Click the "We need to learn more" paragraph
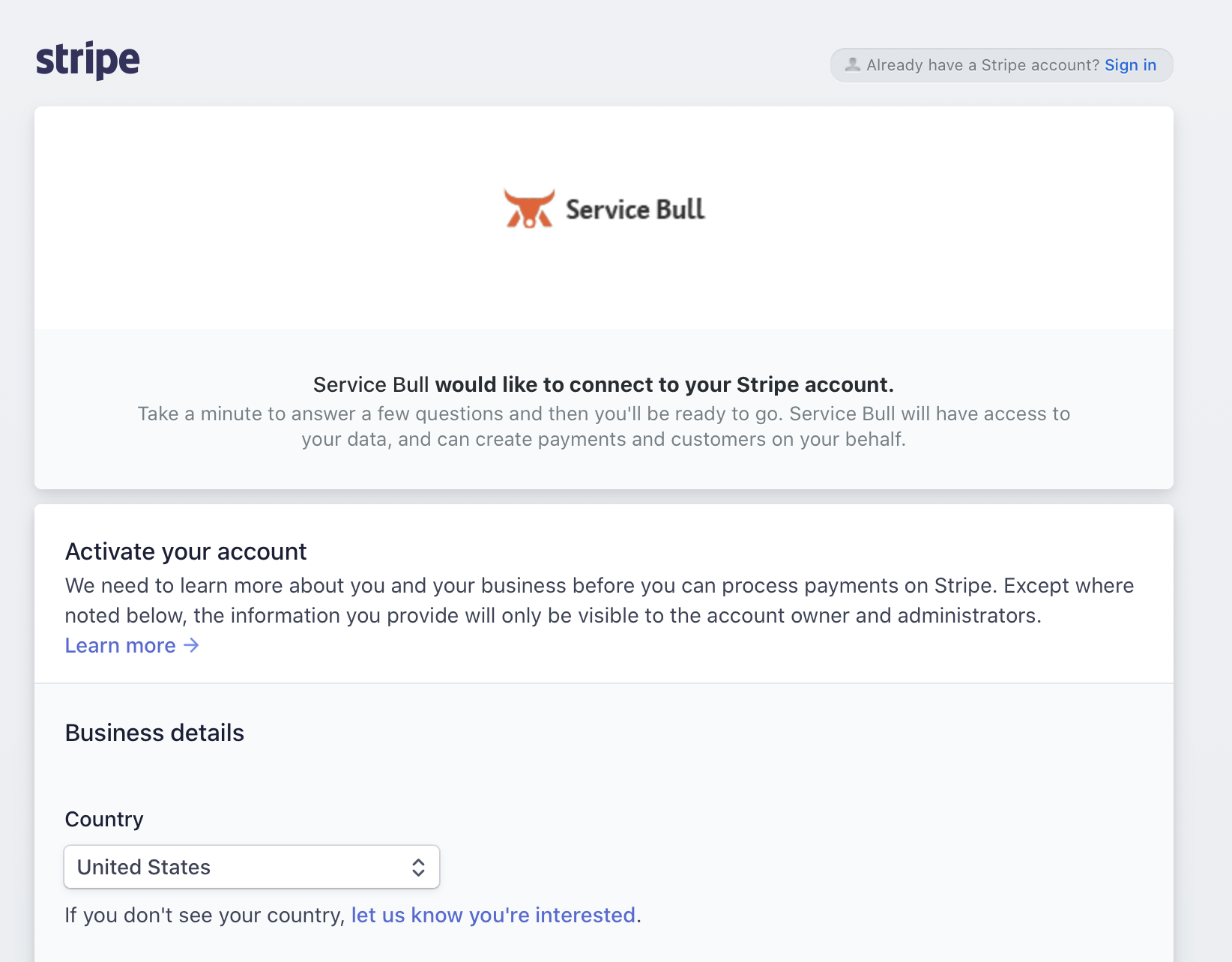Screen dimensions: 1232x962 click(600, 600)
